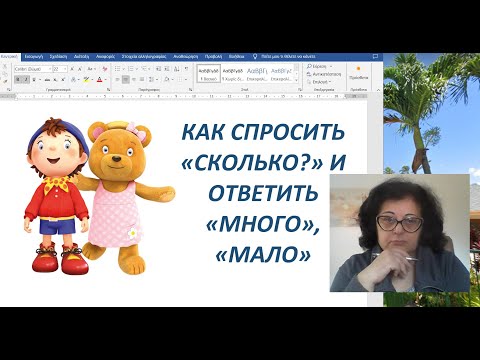The width and height of the screenshot is (480, 360).
Task: Align text right
Action: coord(134,80)
